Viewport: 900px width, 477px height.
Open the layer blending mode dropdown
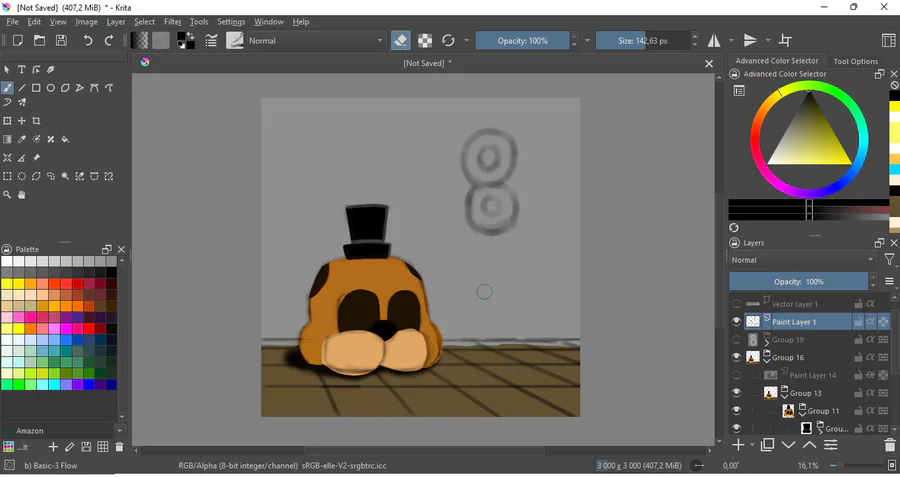pos(803,260)
